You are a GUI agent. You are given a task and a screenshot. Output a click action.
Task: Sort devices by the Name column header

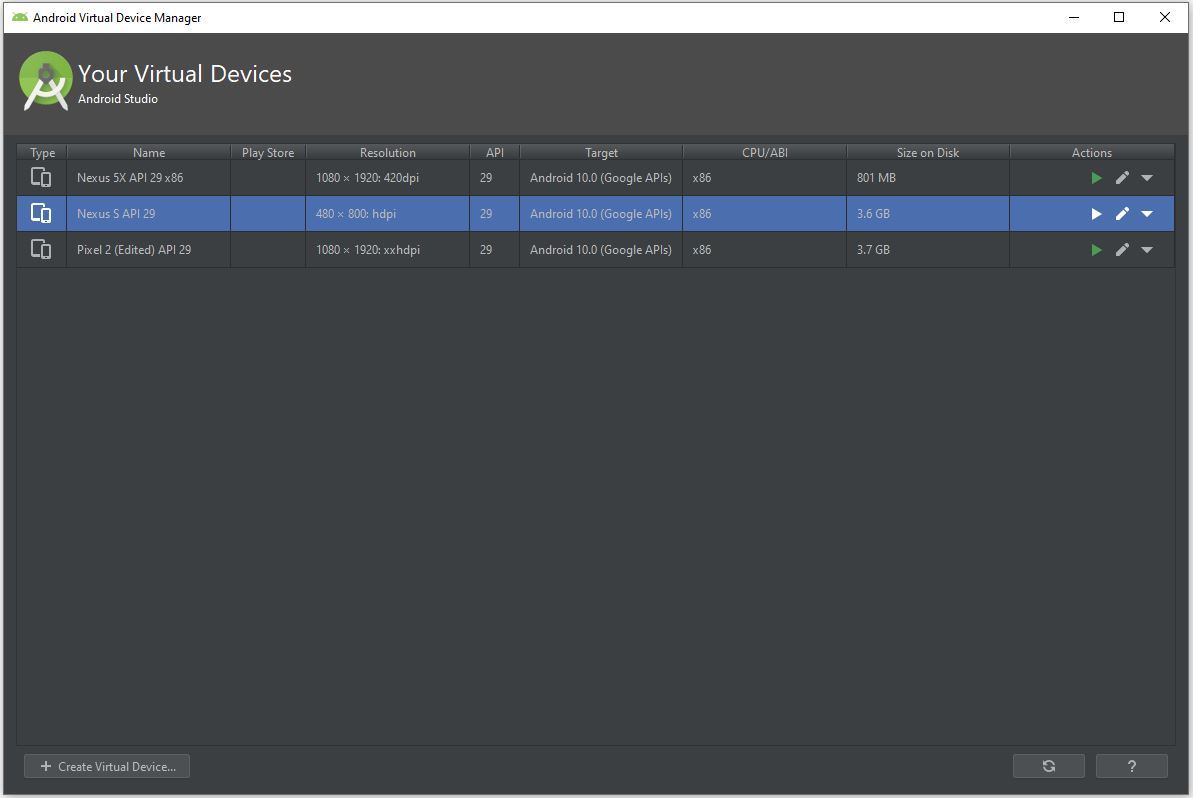click(148, 153)
